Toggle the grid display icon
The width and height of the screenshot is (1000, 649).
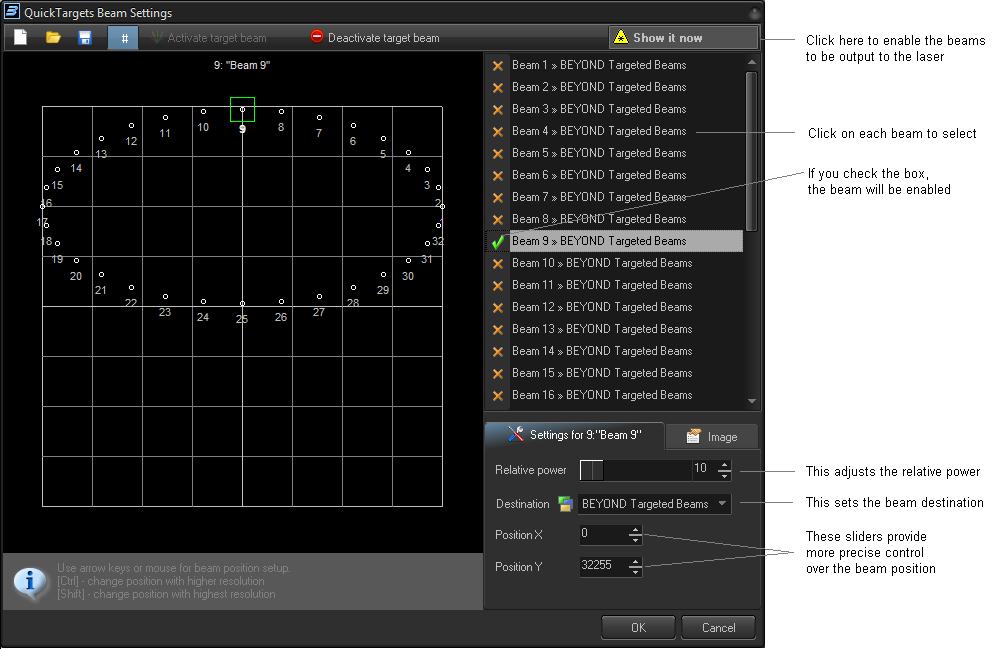click(x=123, y=38)
